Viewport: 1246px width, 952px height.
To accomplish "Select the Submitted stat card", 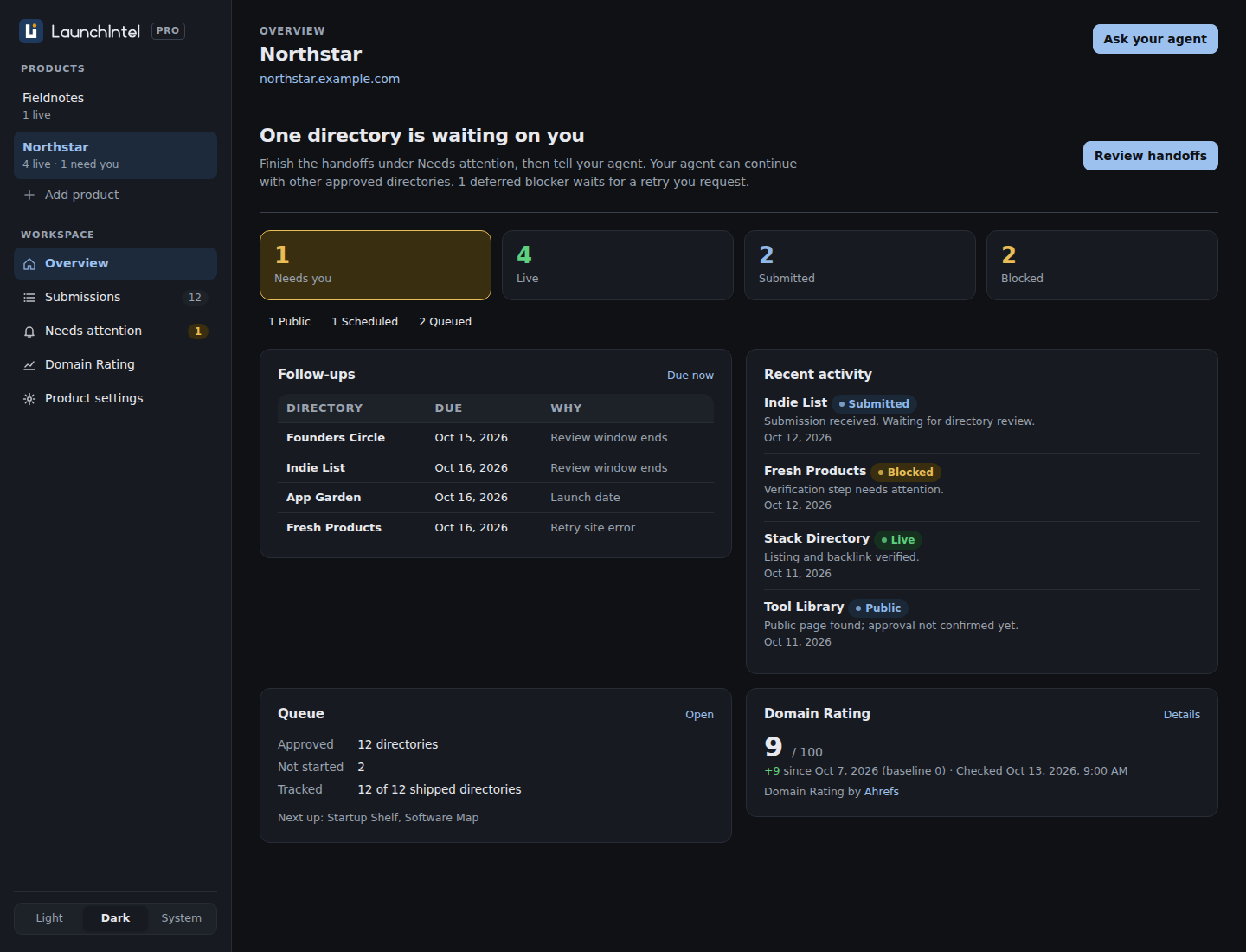I will (x=860, y=266).
